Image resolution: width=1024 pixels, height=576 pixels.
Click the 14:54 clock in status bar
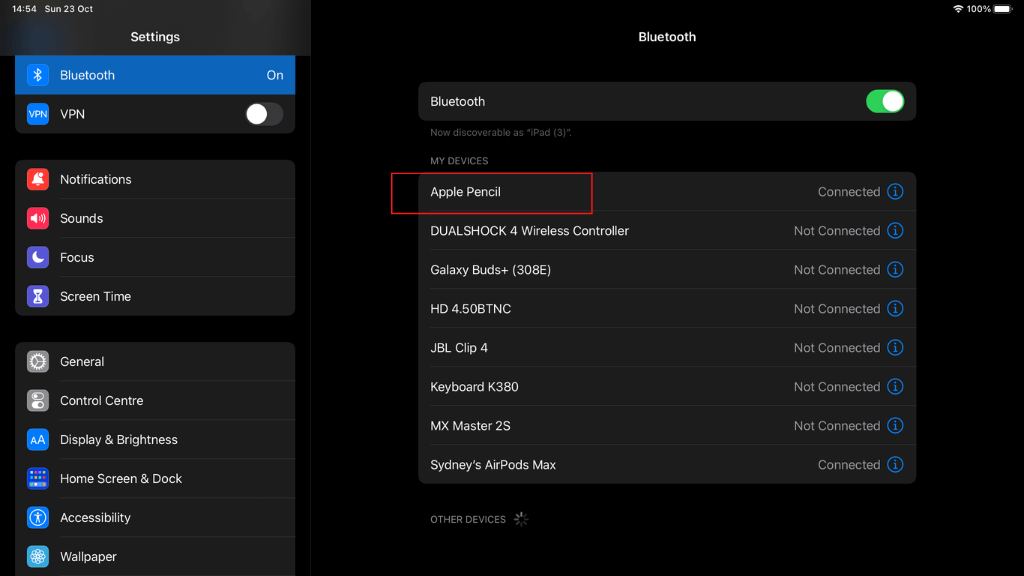pos(24,9)
